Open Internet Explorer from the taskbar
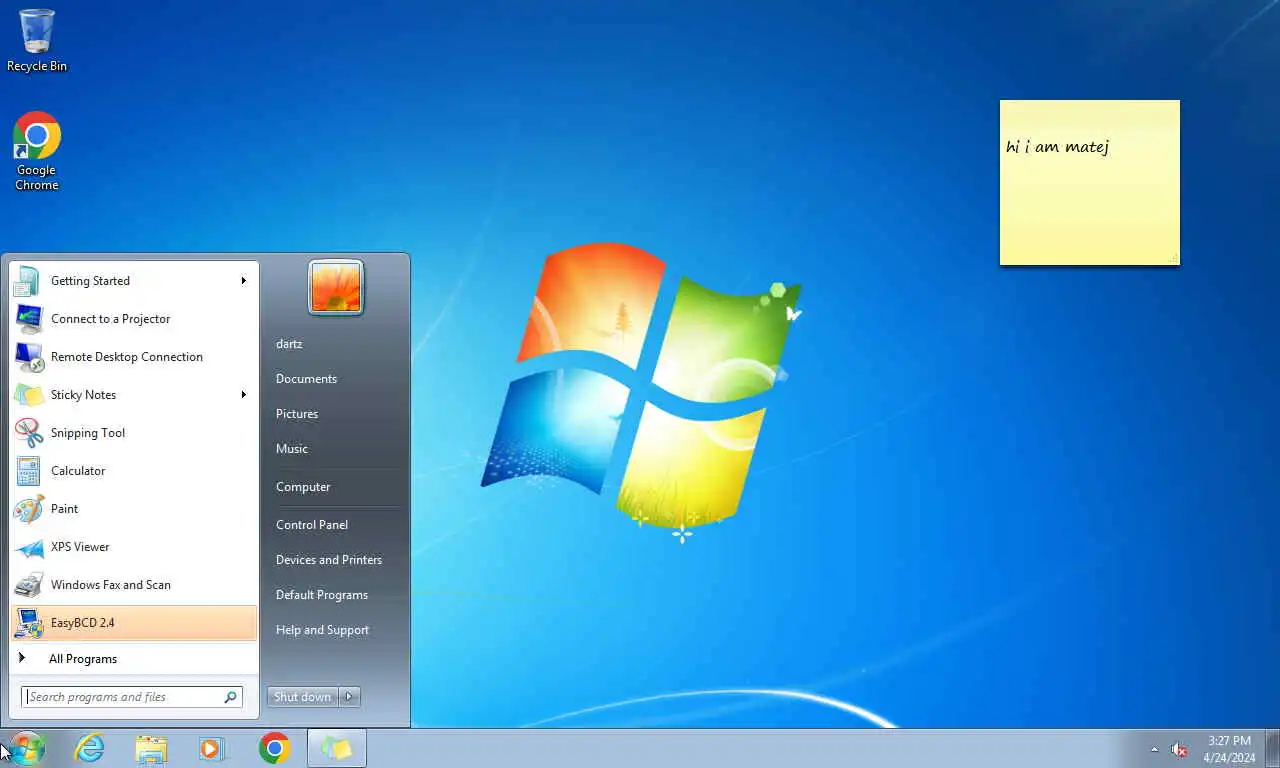The image size is (1280, 768). 90,748
